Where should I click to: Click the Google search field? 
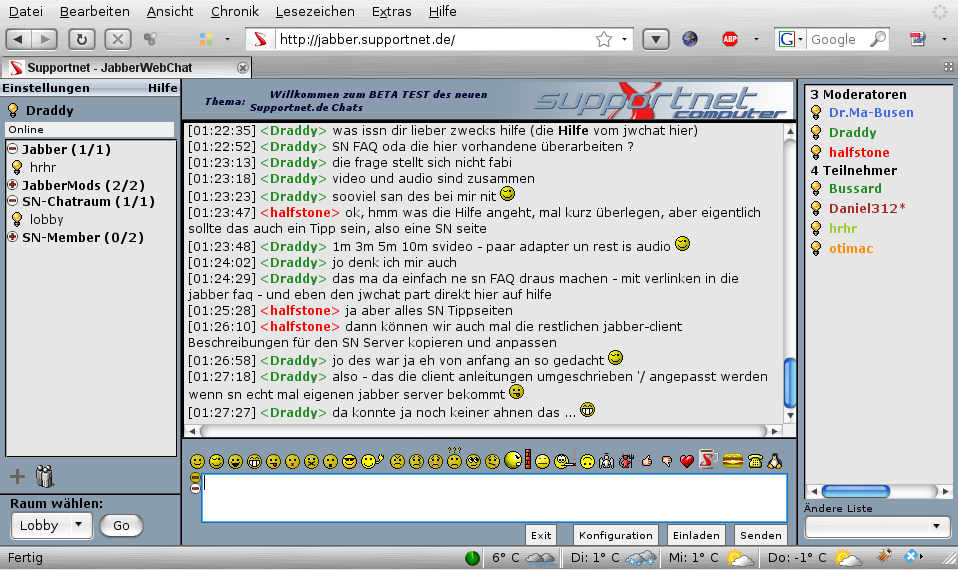coord(837,39)
